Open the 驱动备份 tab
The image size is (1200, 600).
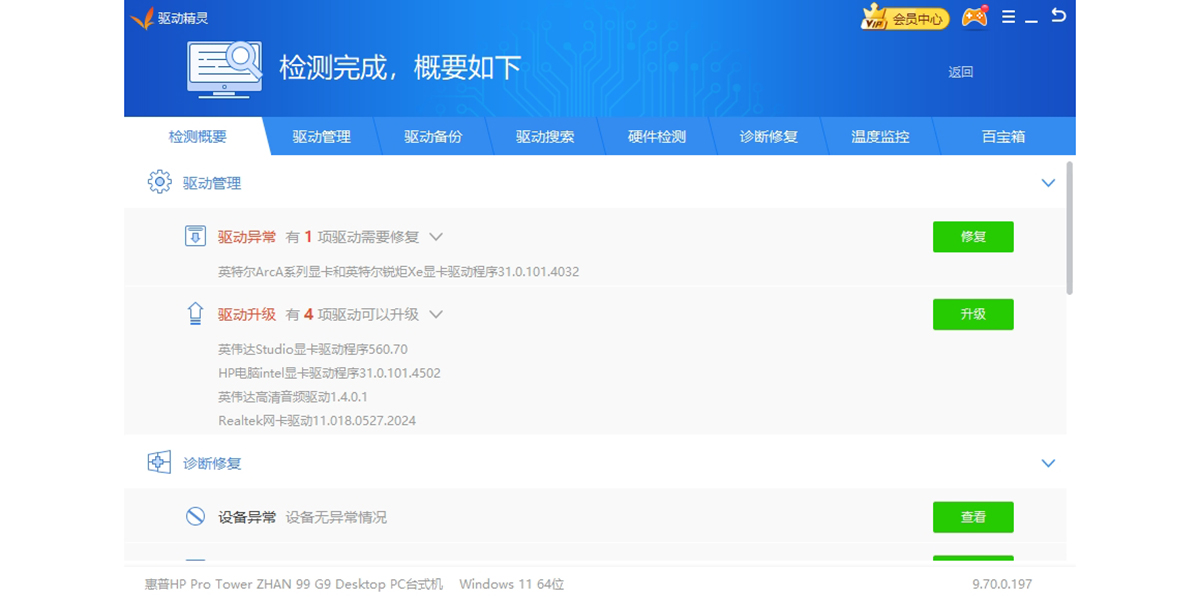433,137
